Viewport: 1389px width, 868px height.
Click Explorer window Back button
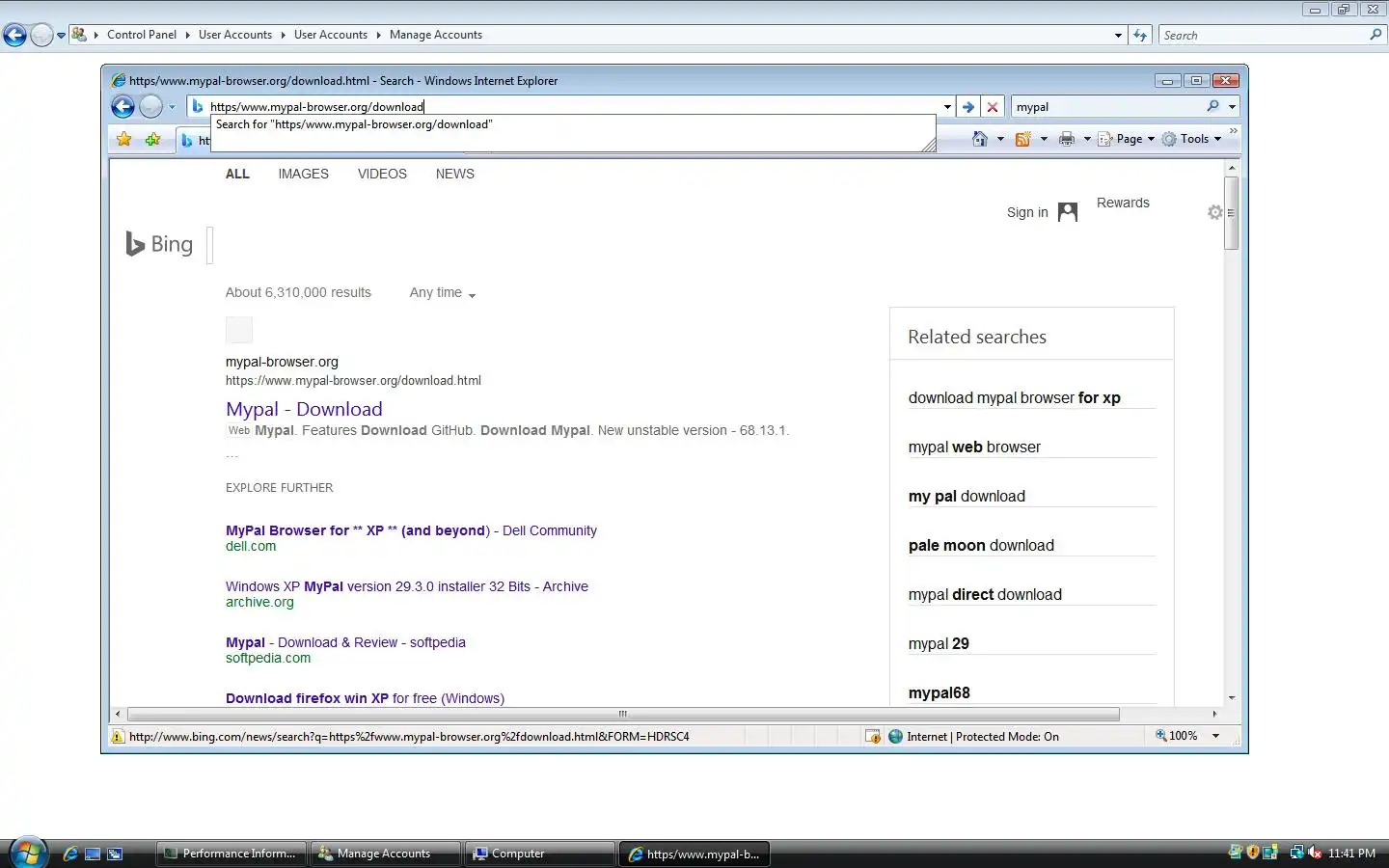[14, 36]
